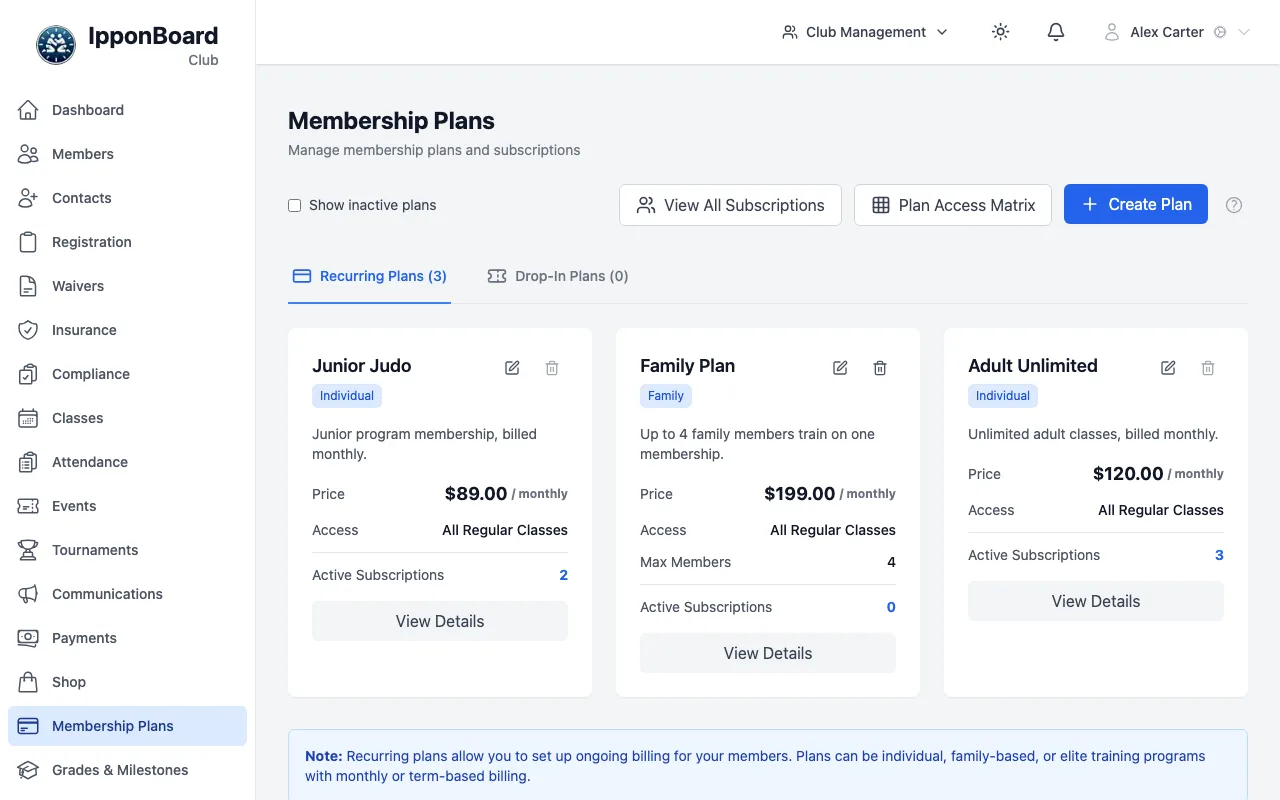
Task: Click the Shop bag icon
Action: coord(28,682)
